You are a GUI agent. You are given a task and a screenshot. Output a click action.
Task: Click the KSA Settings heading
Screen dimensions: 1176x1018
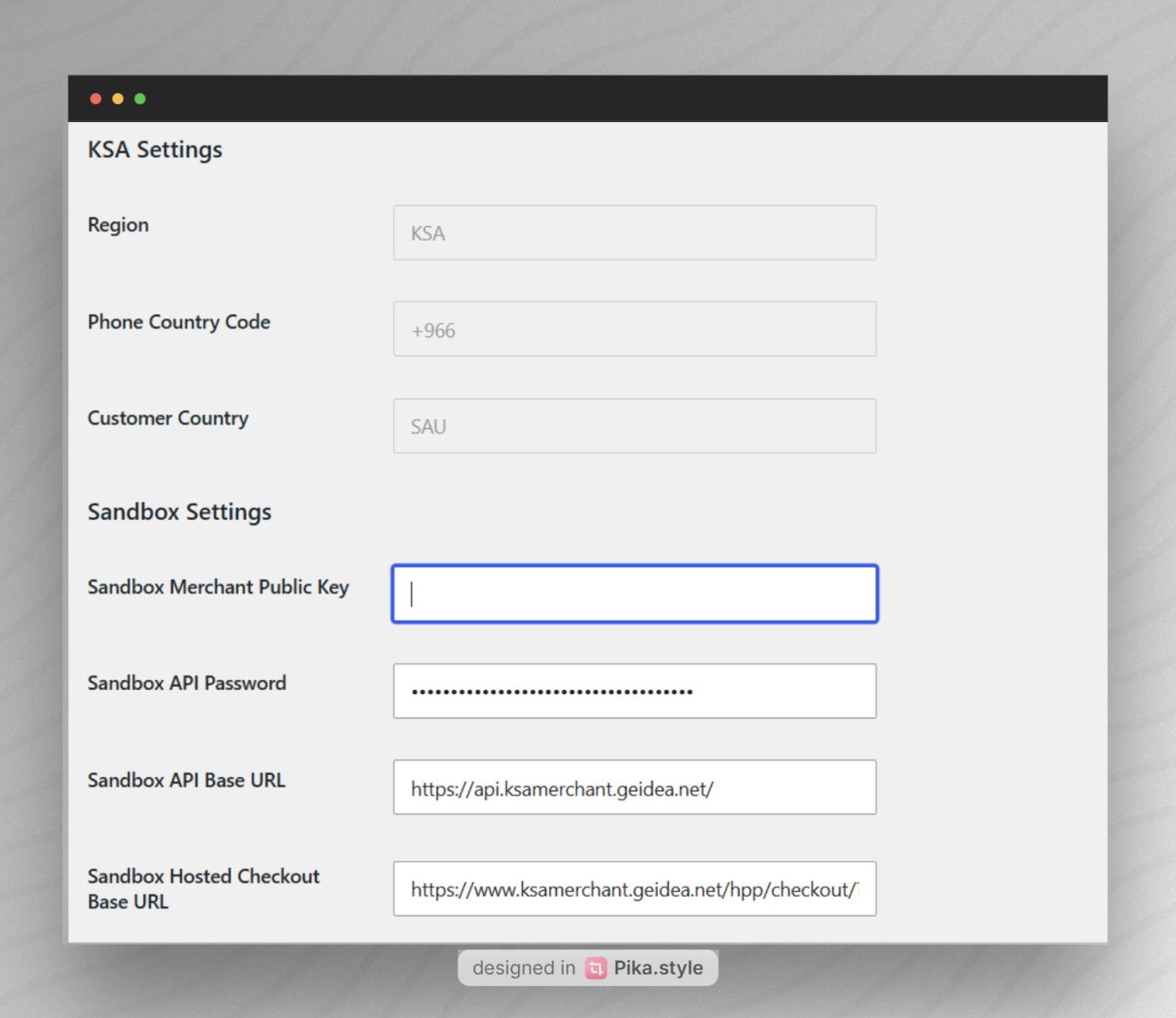pos(155,150)
